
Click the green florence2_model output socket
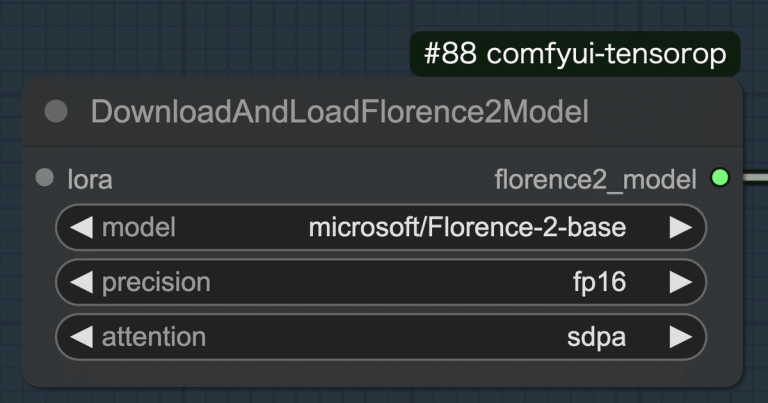[x=719, y=178]
